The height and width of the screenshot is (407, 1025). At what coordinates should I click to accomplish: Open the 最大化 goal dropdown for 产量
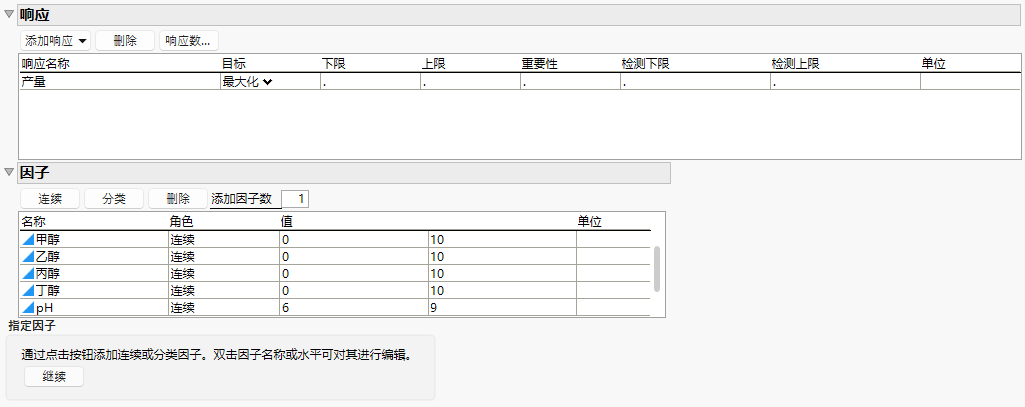click(x=248, y=82)
